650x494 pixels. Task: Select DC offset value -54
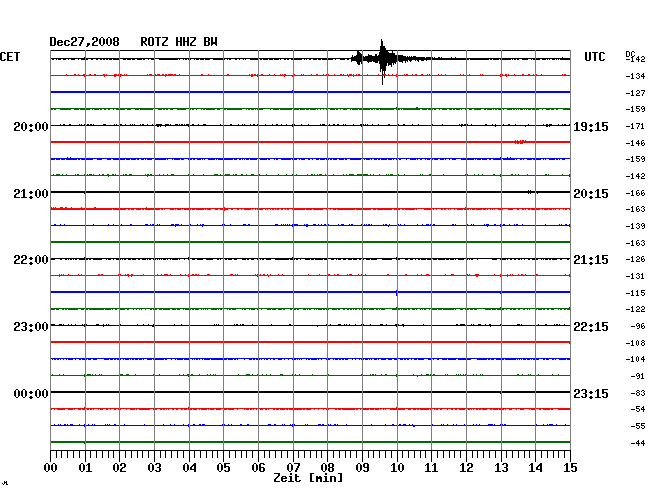[638, 409]
